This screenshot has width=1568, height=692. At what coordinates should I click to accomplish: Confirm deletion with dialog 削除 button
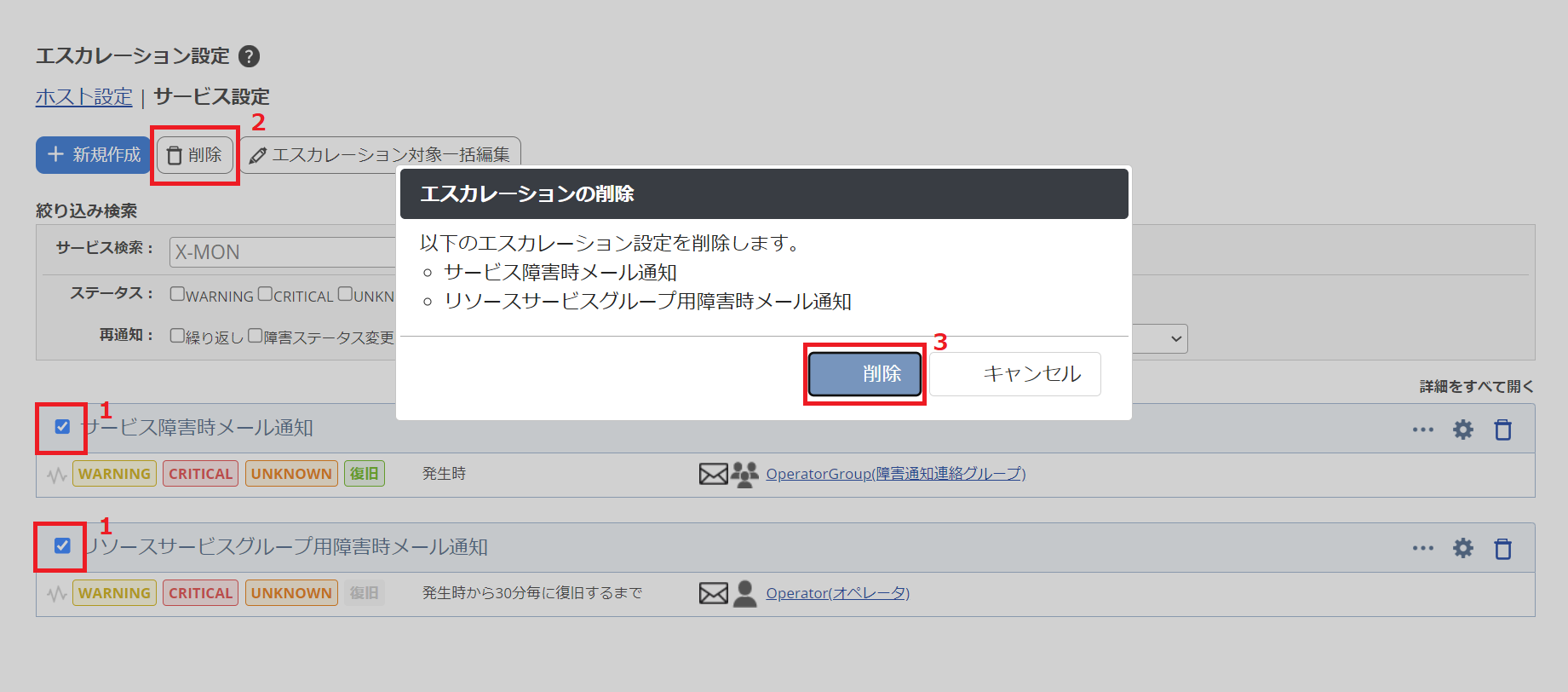click(x=864, y=374)
